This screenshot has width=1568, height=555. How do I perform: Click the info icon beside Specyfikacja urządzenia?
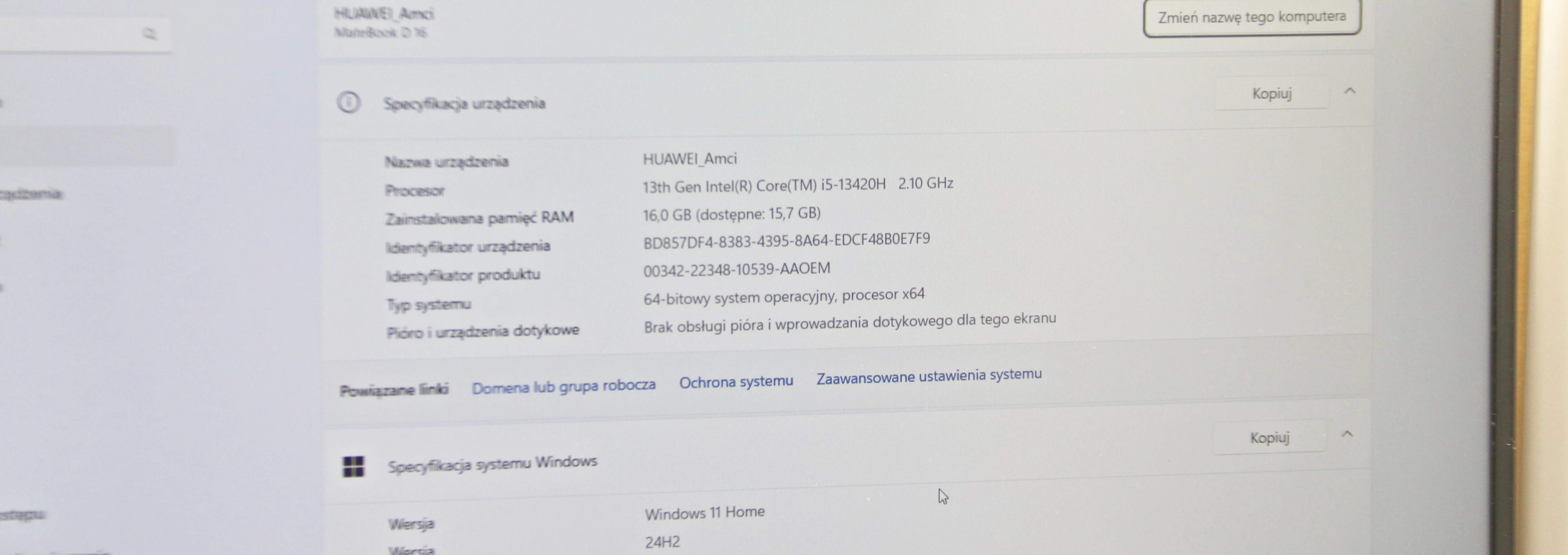(x=349, y=102)
